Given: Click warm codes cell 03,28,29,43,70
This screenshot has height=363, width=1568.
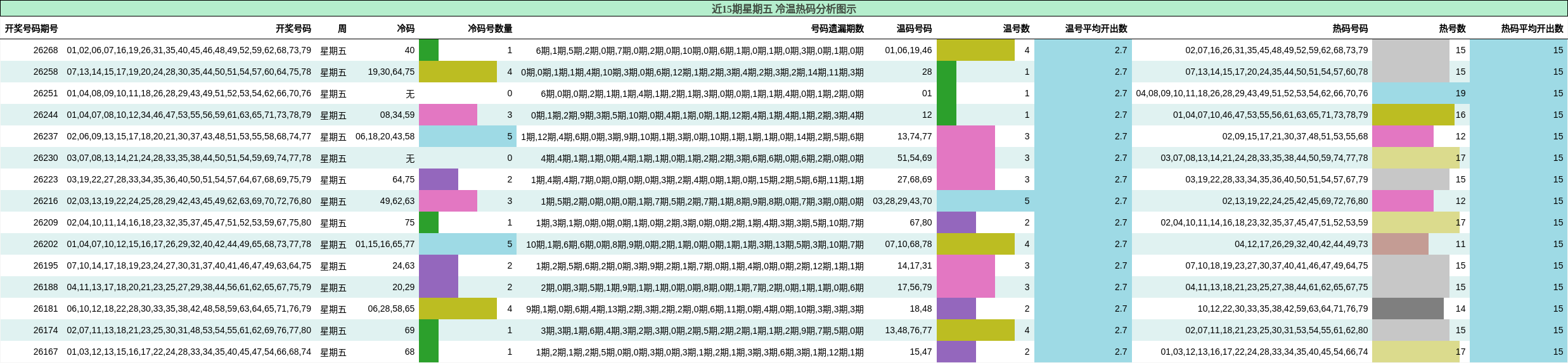Looking at the screenshot, I should [x=903, y=201].
